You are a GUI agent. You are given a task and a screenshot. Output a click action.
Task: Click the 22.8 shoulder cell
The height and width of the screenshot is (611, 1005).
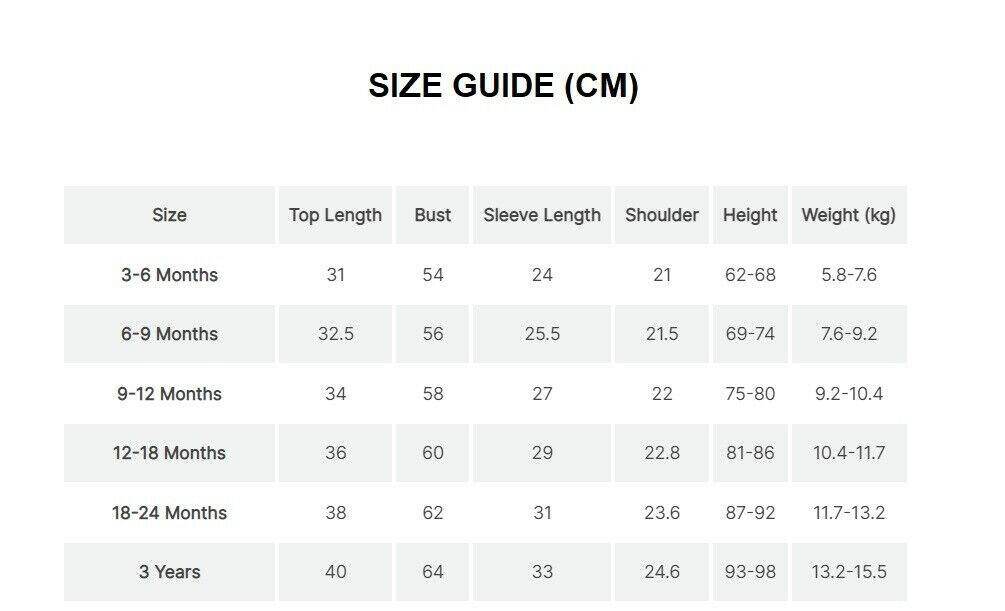pyautogui.click(x=662, y=453)
